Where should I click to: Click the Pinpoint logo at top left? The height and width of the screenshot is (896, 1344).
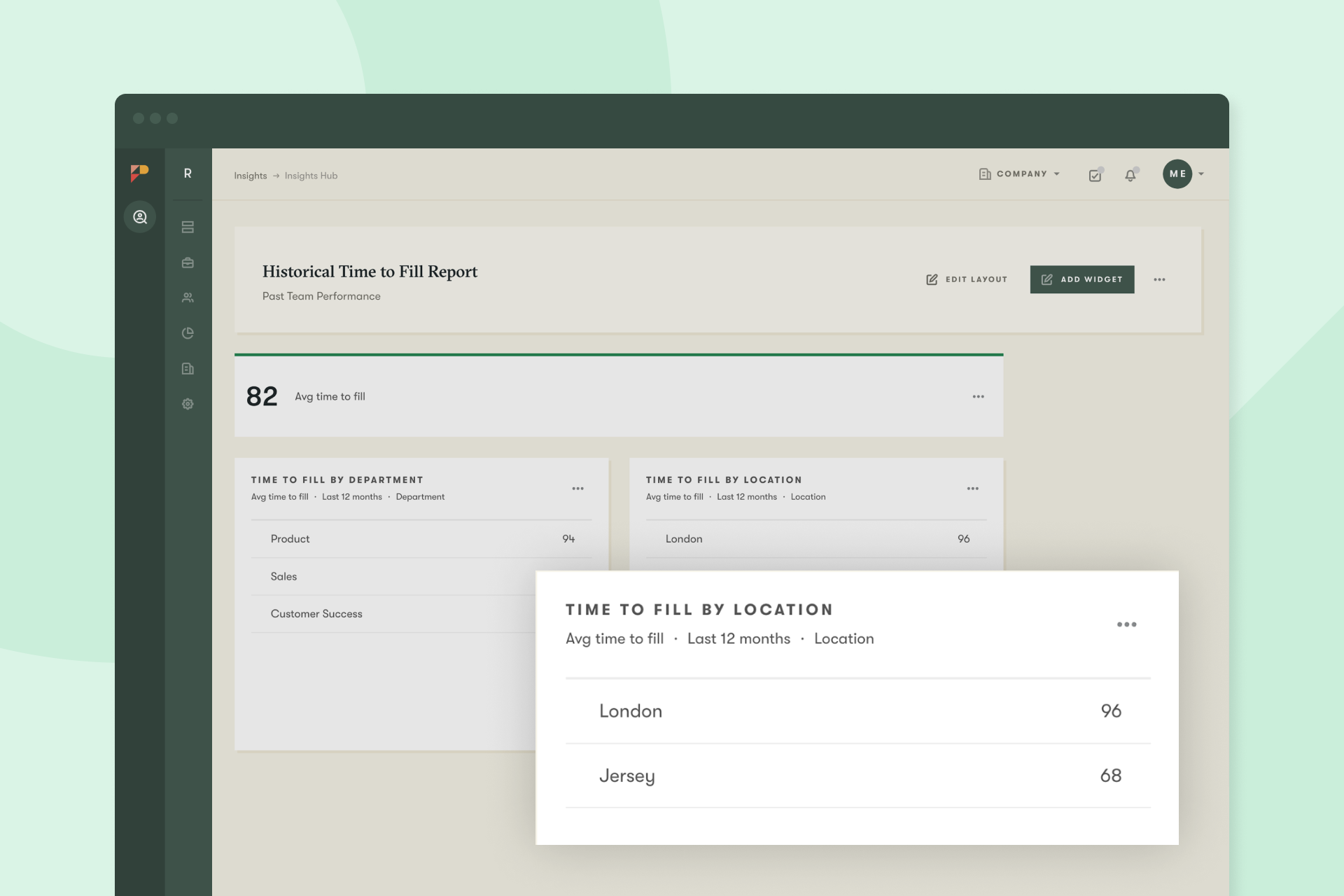139,173
